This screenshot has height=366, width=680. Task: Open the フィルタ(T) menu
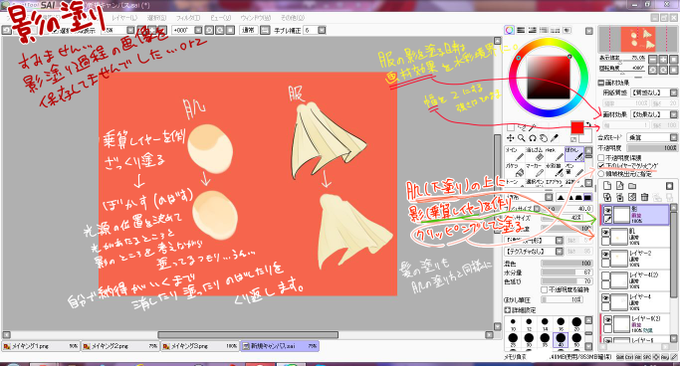(188, 18)
